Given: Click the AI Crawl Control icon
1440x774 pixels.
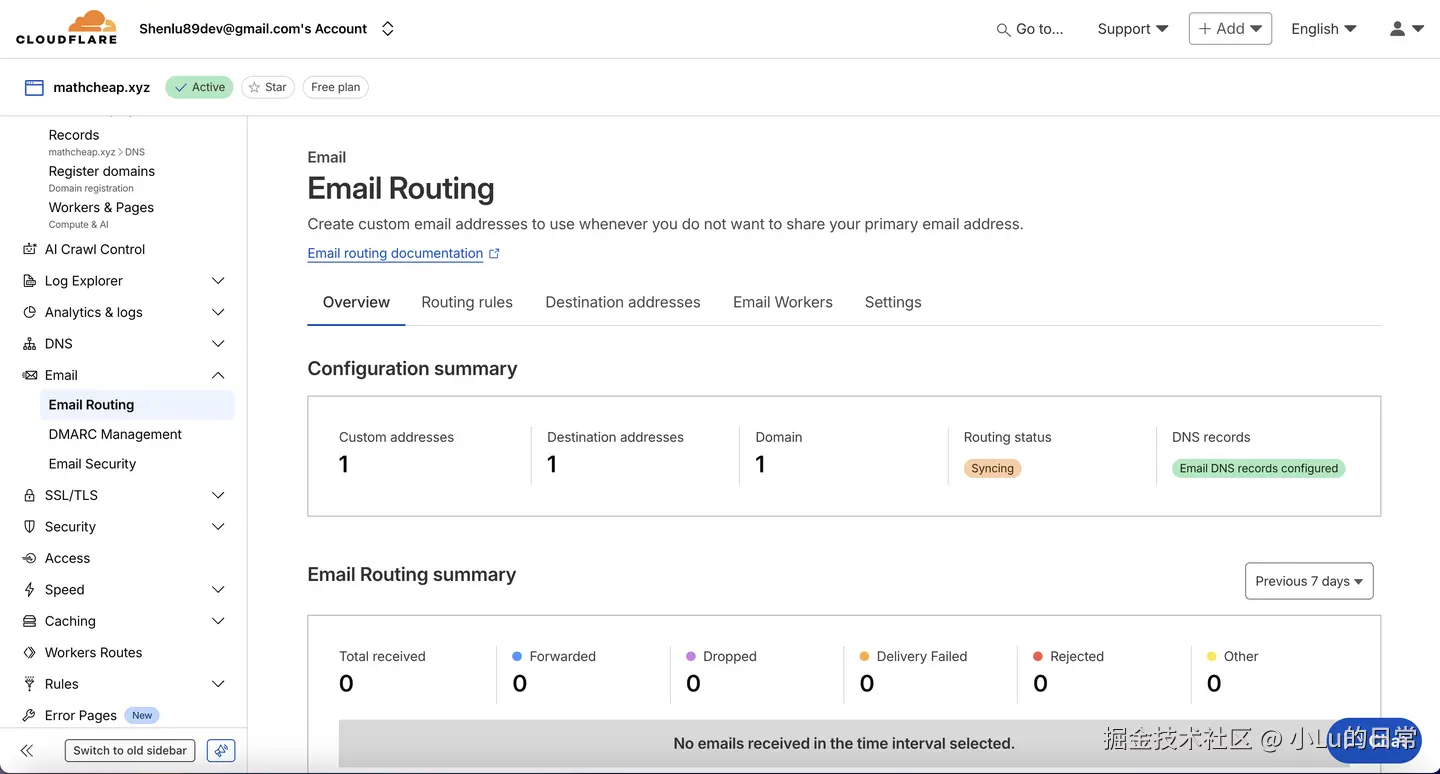Looking at the screenshot, I should 30,249.
